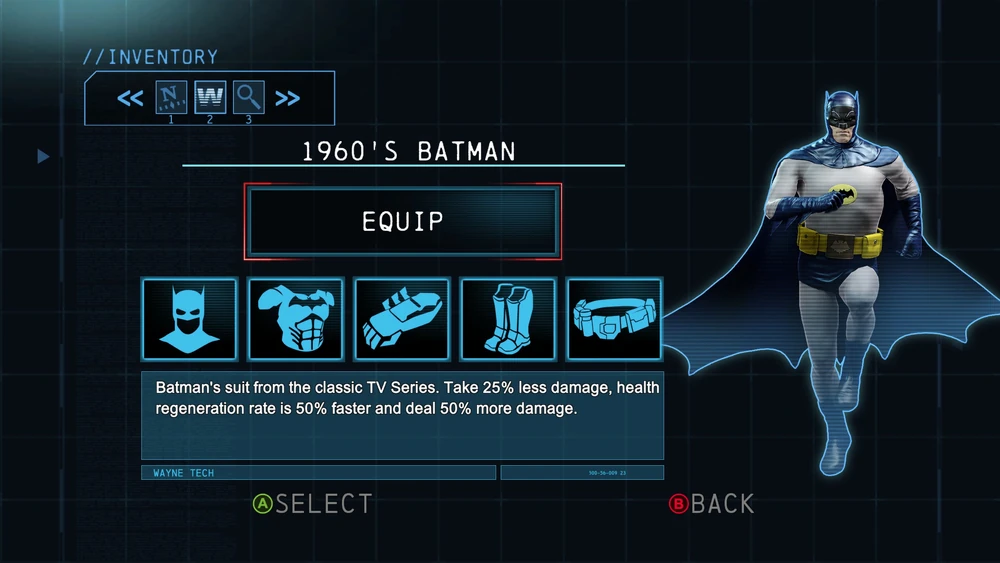This screenshot has width=1000, height=563.
Task: Click the WAYNE TECH footer bar
Action: click(318, 472)
